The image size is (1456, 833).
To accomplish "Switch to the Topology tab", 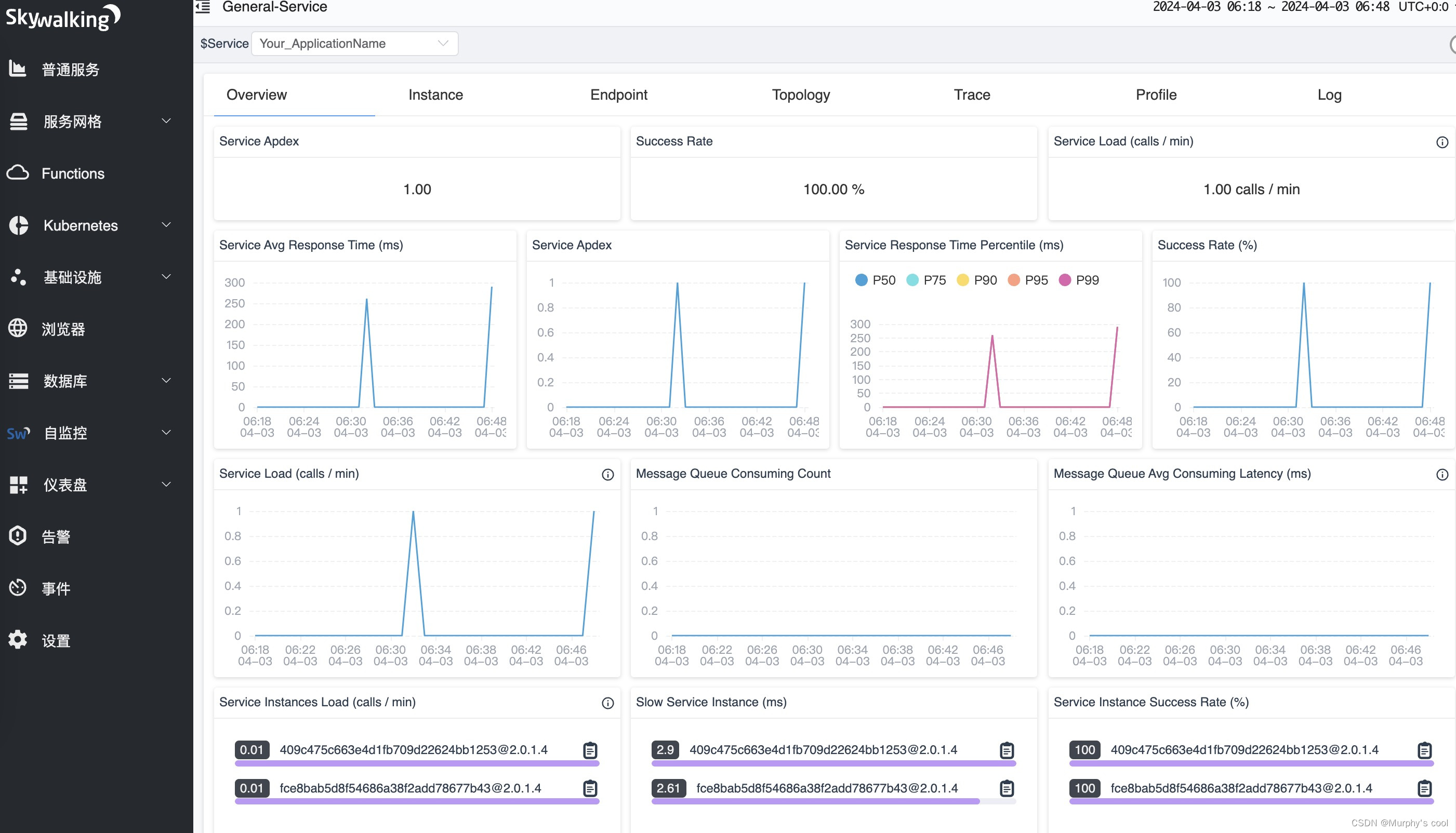I will click(x=800, y=94).
